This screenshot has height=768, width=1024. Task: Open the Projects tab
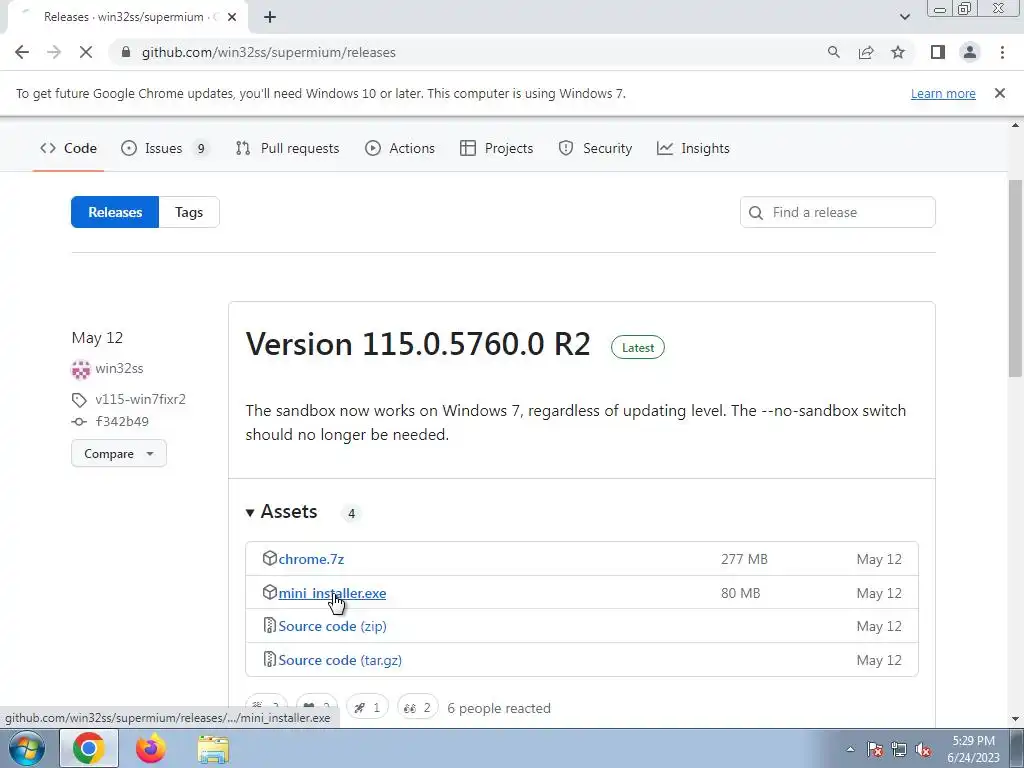point(496,148)
